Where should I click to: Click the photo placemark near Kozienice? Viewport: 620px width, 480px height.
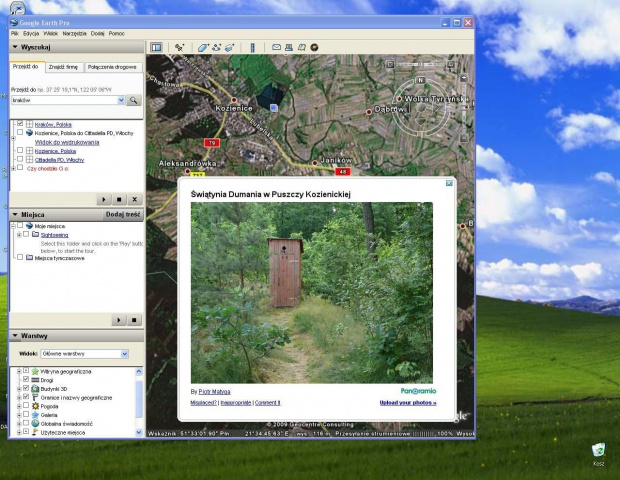(274, 108)
